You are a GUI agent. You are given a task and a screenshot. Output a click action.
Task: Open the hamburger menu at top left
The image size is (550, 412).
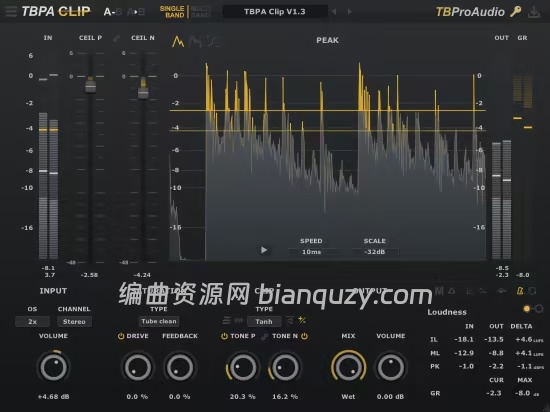pyautogui.click(x=11, y=12)
